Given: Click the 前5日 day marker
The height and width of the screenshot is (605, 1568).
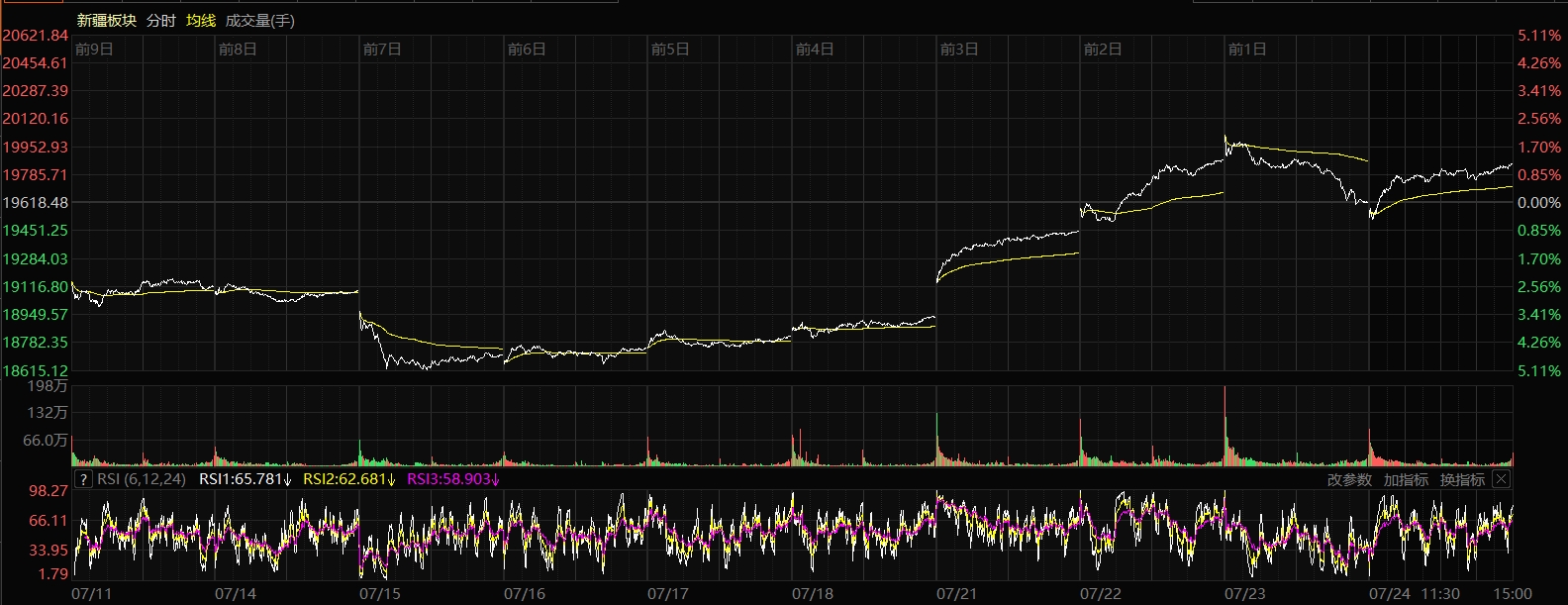Looking at the screenshot, I should (670, 50).
